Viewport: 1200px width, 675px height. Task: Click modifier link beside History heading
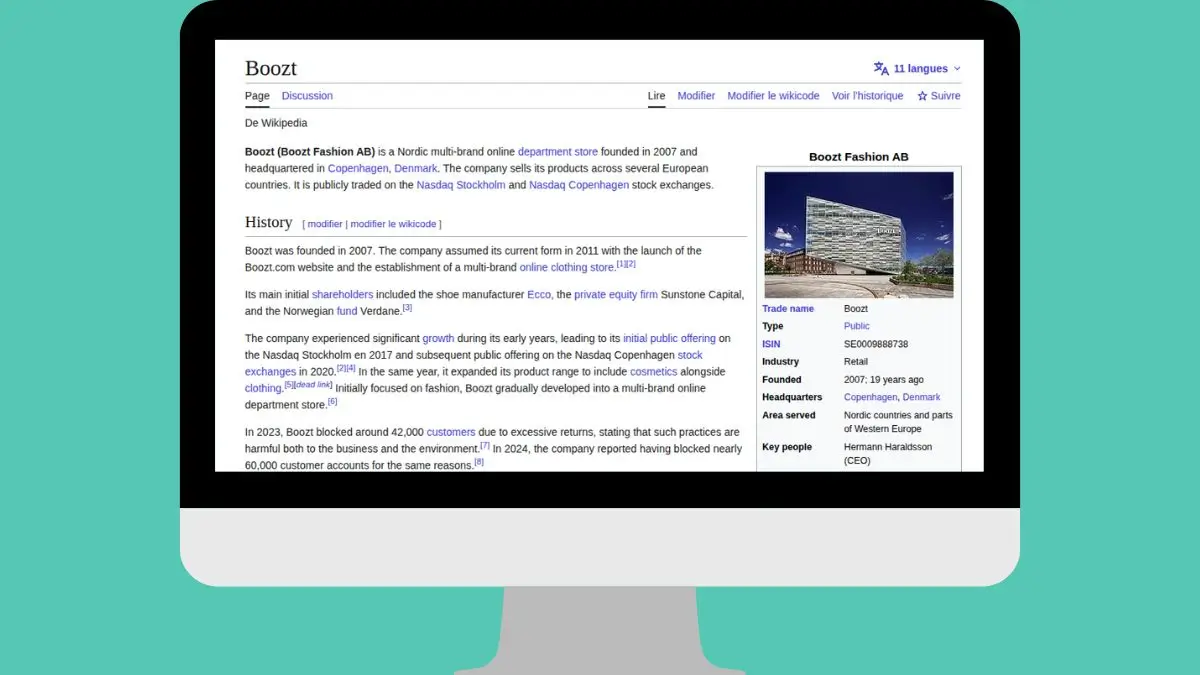click(325, 224)
